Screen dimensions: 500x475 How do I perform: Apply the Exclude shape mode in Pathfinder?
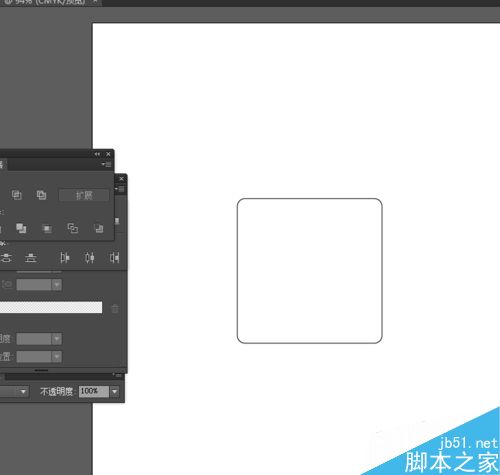[41, 195]
